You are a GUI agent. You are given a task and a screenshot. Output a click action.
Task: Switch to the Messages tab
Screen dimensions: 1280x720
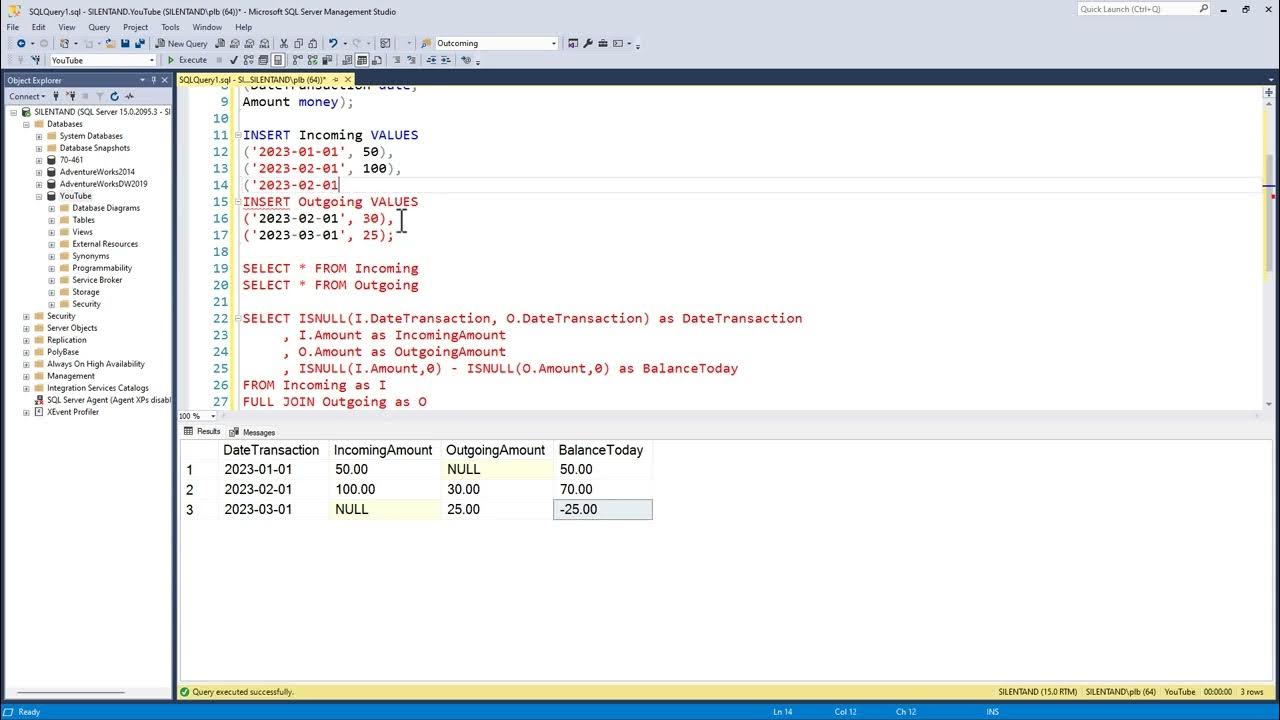252,432
